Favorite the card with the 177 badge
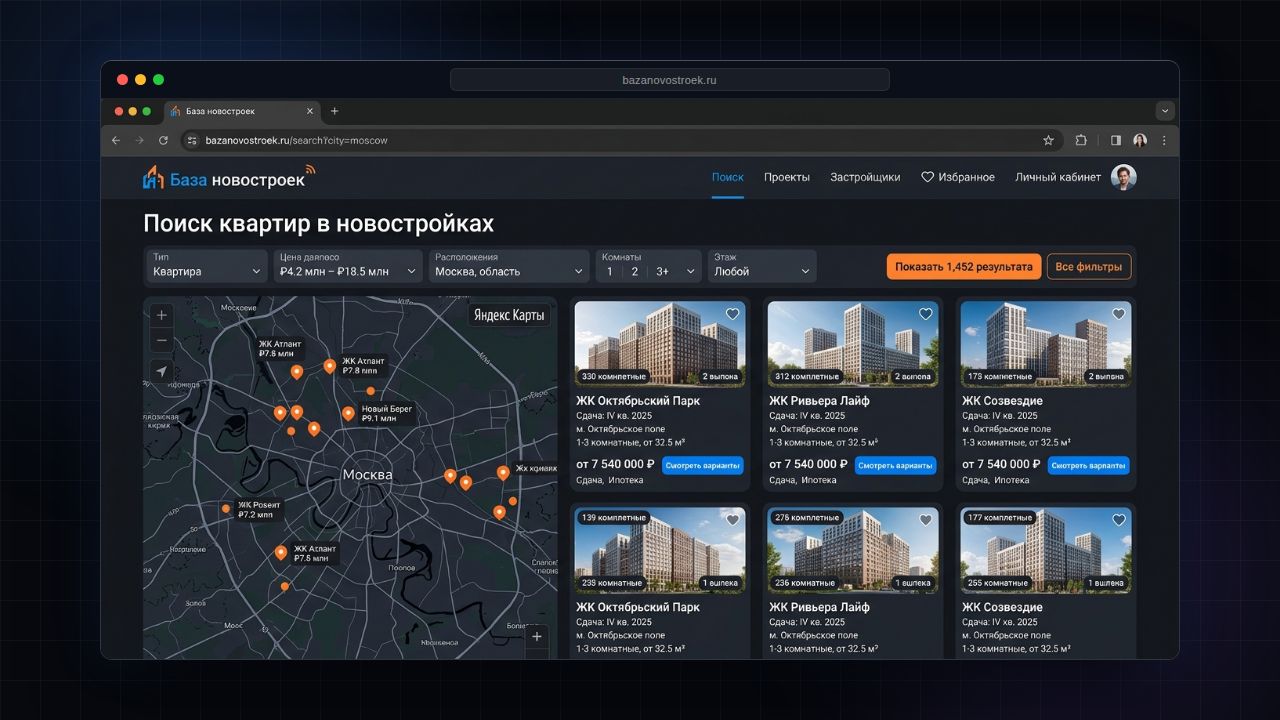Image resolution: width=1280 pixels, height=720 pixels. 1118,520
